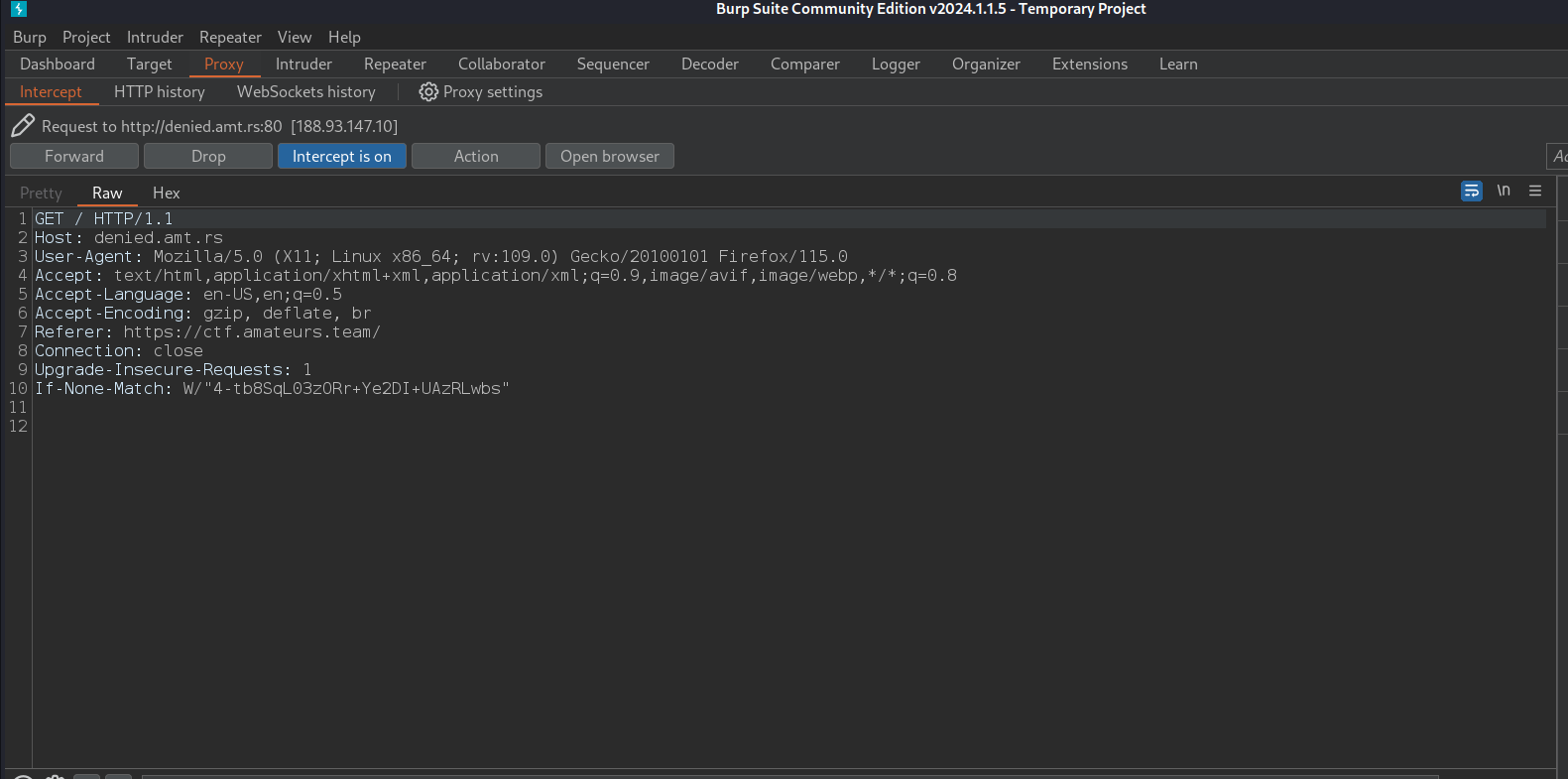This screenshot has width=1568, height=779.
Task: Select the Hex view tab
Action: (x=167, y=193)
